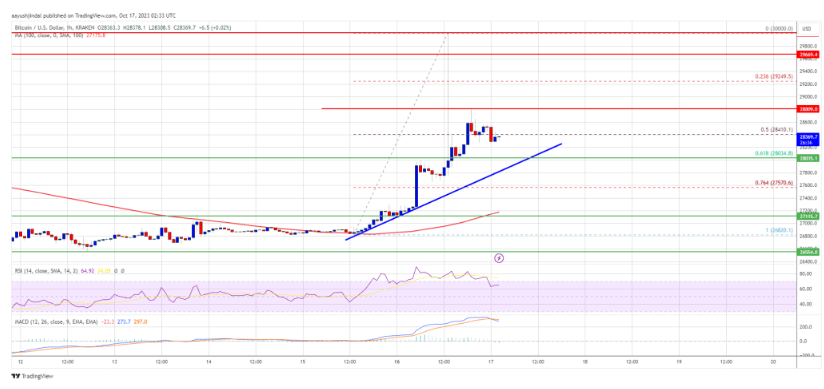Image resolution: width=824 pixels, height=389 pixels.
Task: Click the 0.5 (28410.1) Fibonacci label
Action: point(776,130)
